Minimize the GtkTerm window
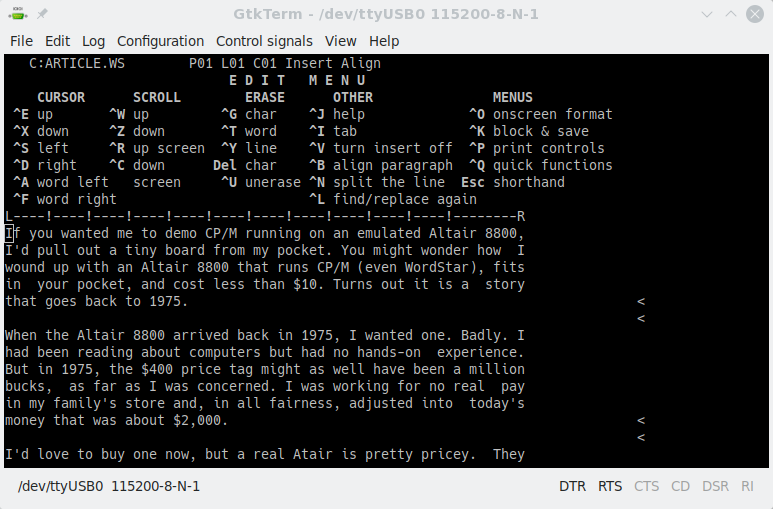 click(x=707, y=15)
